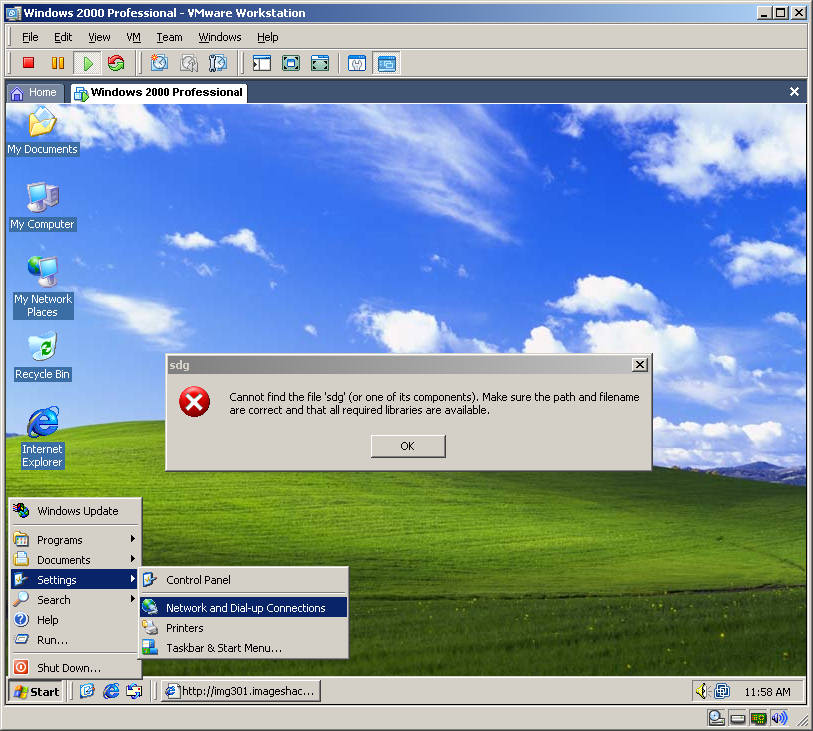Open Taskbar & Start Menu... settings
Screen dimensions: 813x731
coord(243,648)
